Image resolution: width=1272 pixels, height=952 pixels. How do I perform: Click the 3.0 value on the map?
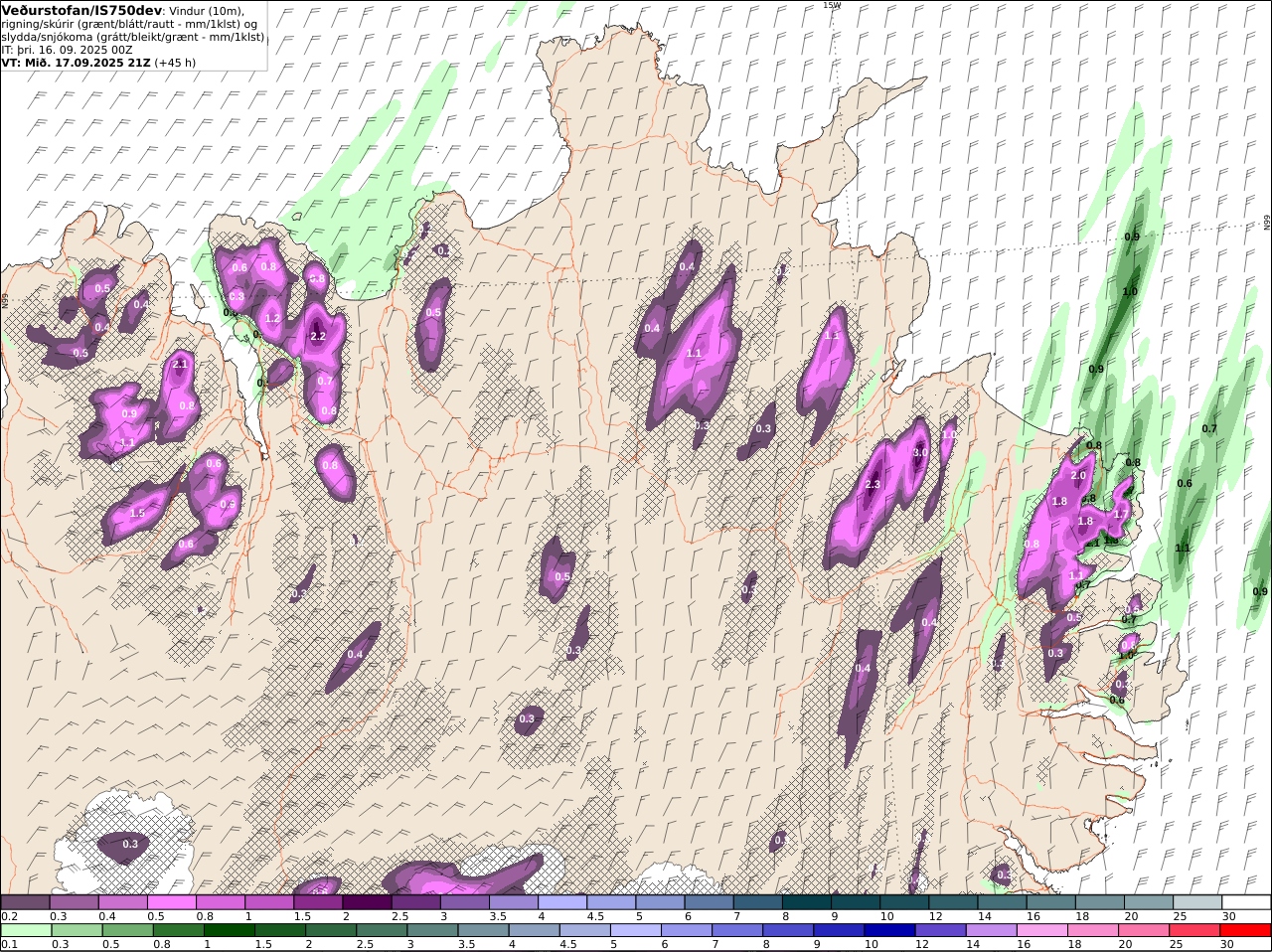[x=920, y=452]
